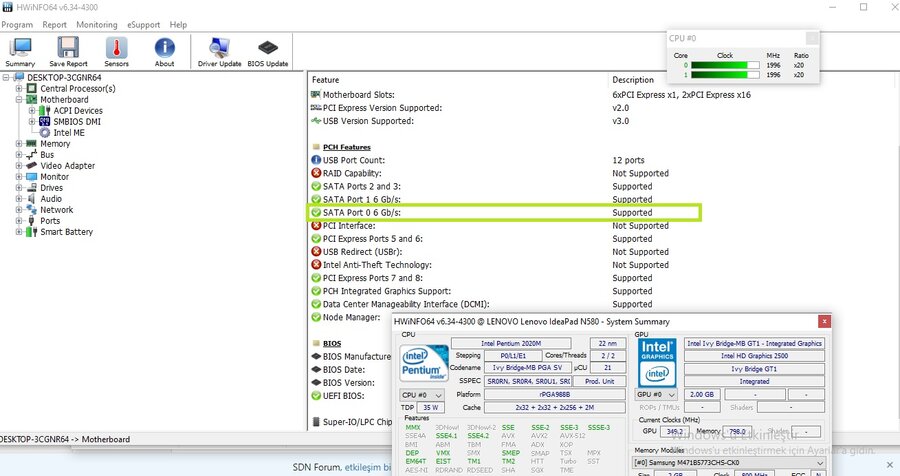The height and width of the screenshot is (476, 900).
Task: Collapse the DESKTOP-3CGNR64 root node
Action: 6,78
